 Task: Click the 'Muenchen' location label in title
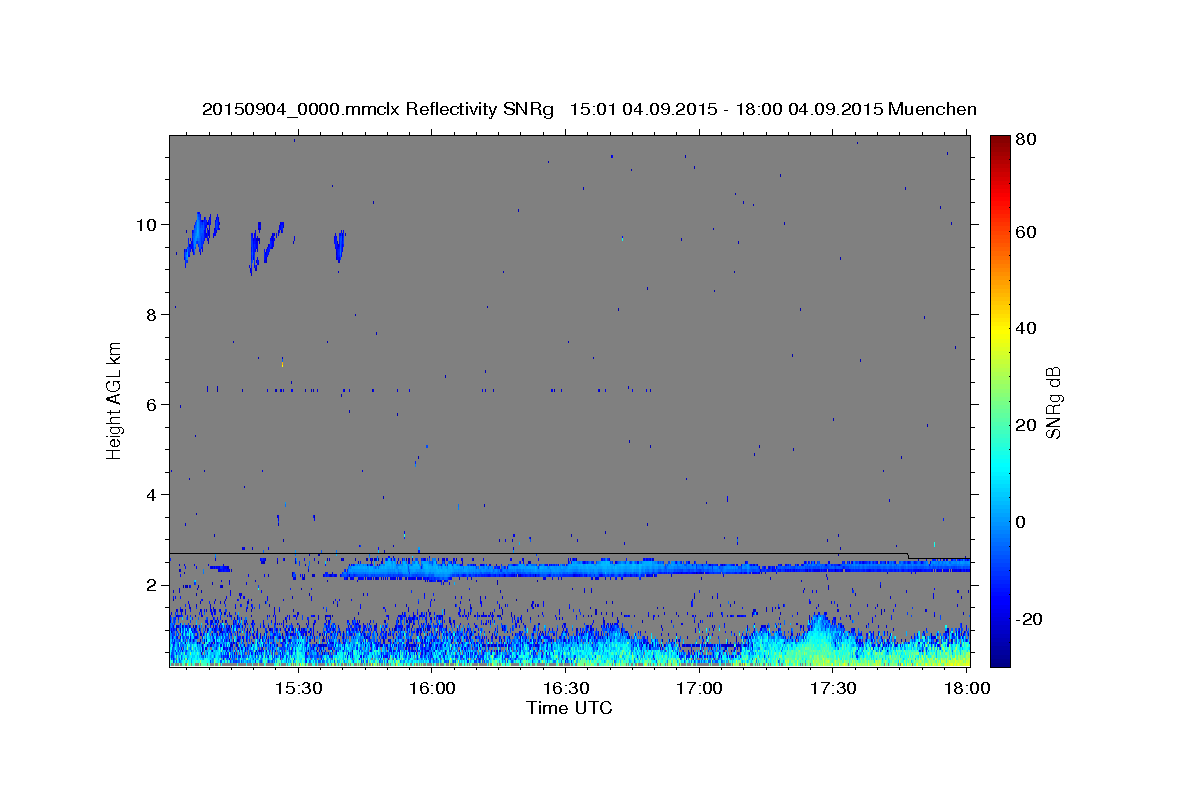pos(932,109)
